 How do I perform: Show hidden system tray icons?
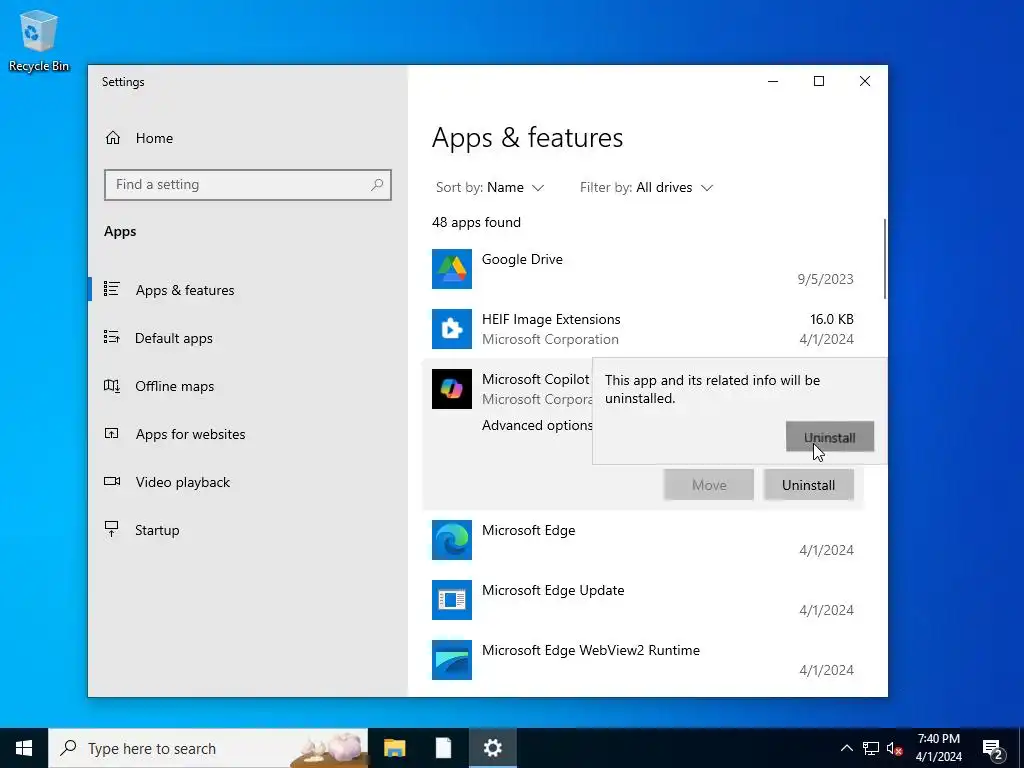click(846, 748)
